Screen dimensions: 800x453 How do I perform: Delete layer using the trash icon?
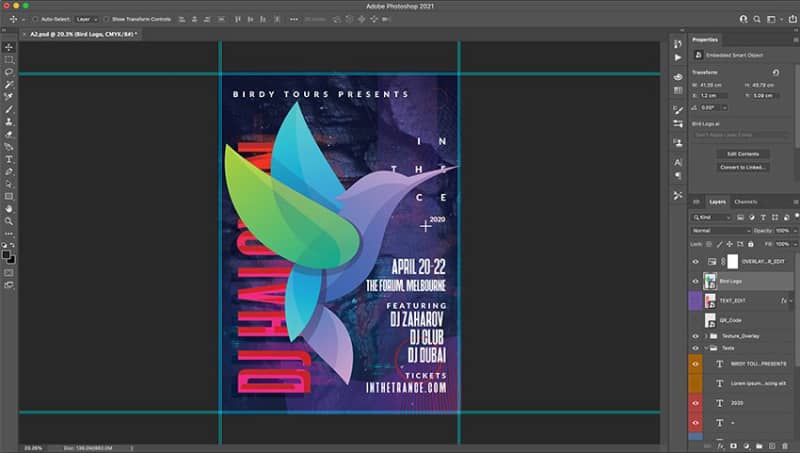click(785, 446)
